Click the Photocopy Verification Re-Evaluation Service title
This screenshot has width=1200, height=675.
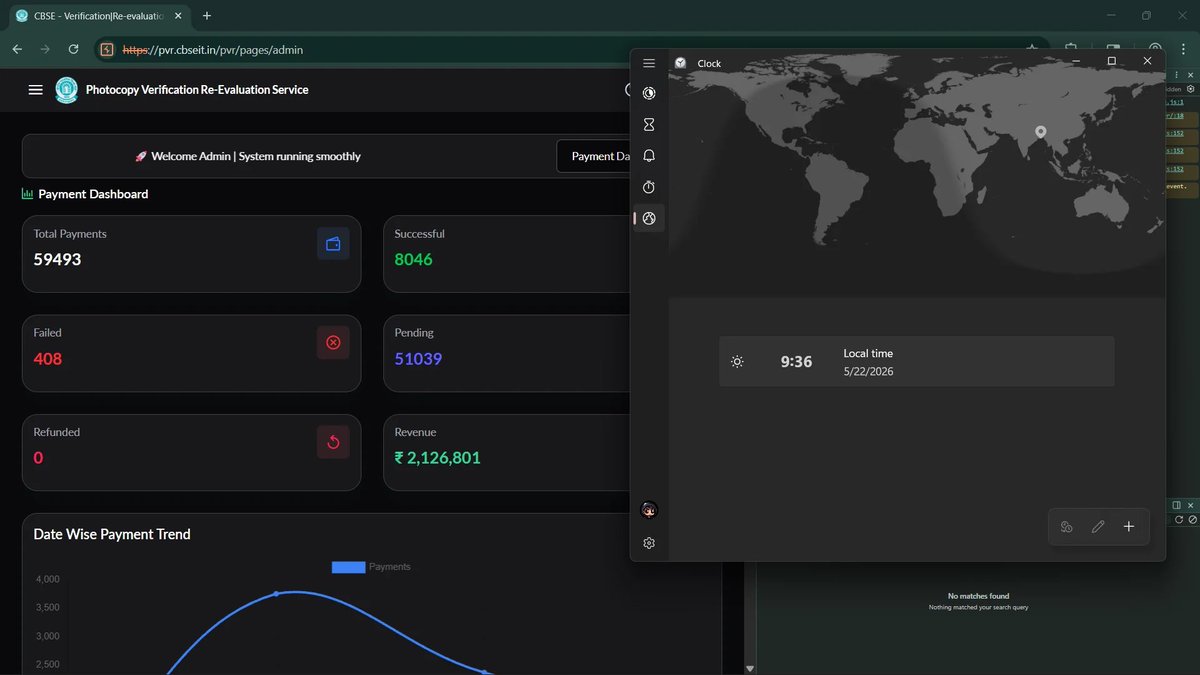(197, 90)
